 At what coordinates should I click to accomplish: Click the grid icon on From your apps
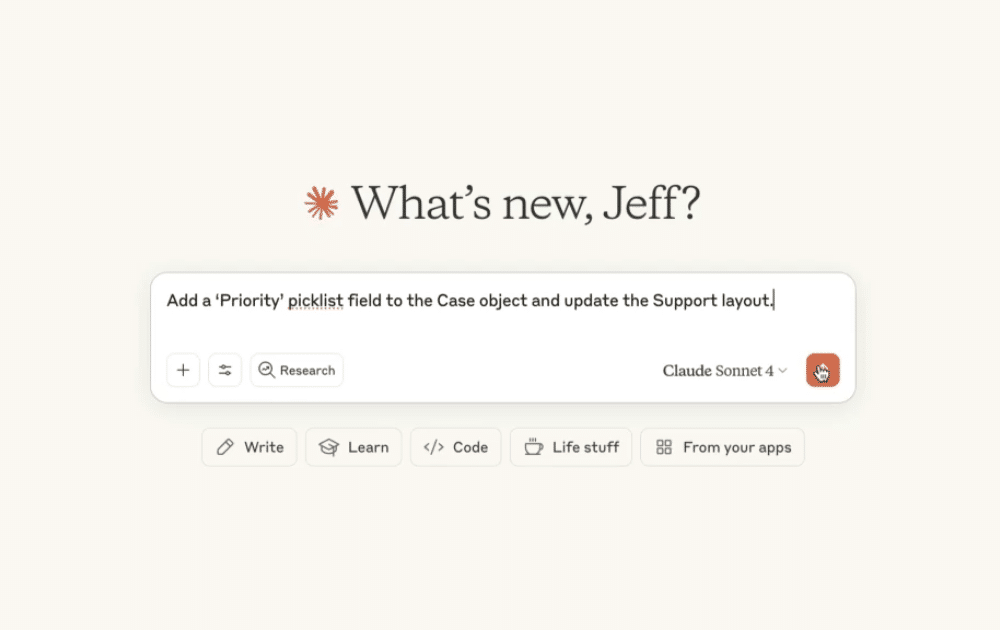[x=664, y=447]
